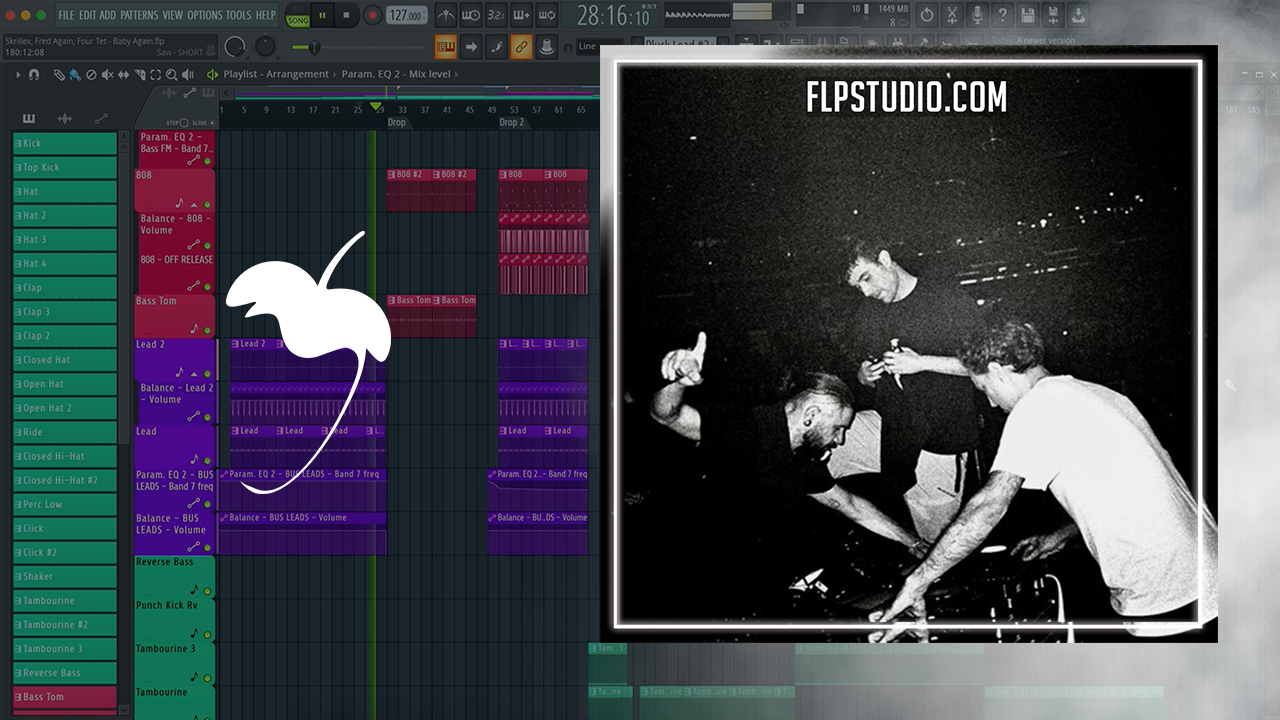Select the Kick pattern in picker
The image size is (1280, 720).
click(x=65, y=143)
